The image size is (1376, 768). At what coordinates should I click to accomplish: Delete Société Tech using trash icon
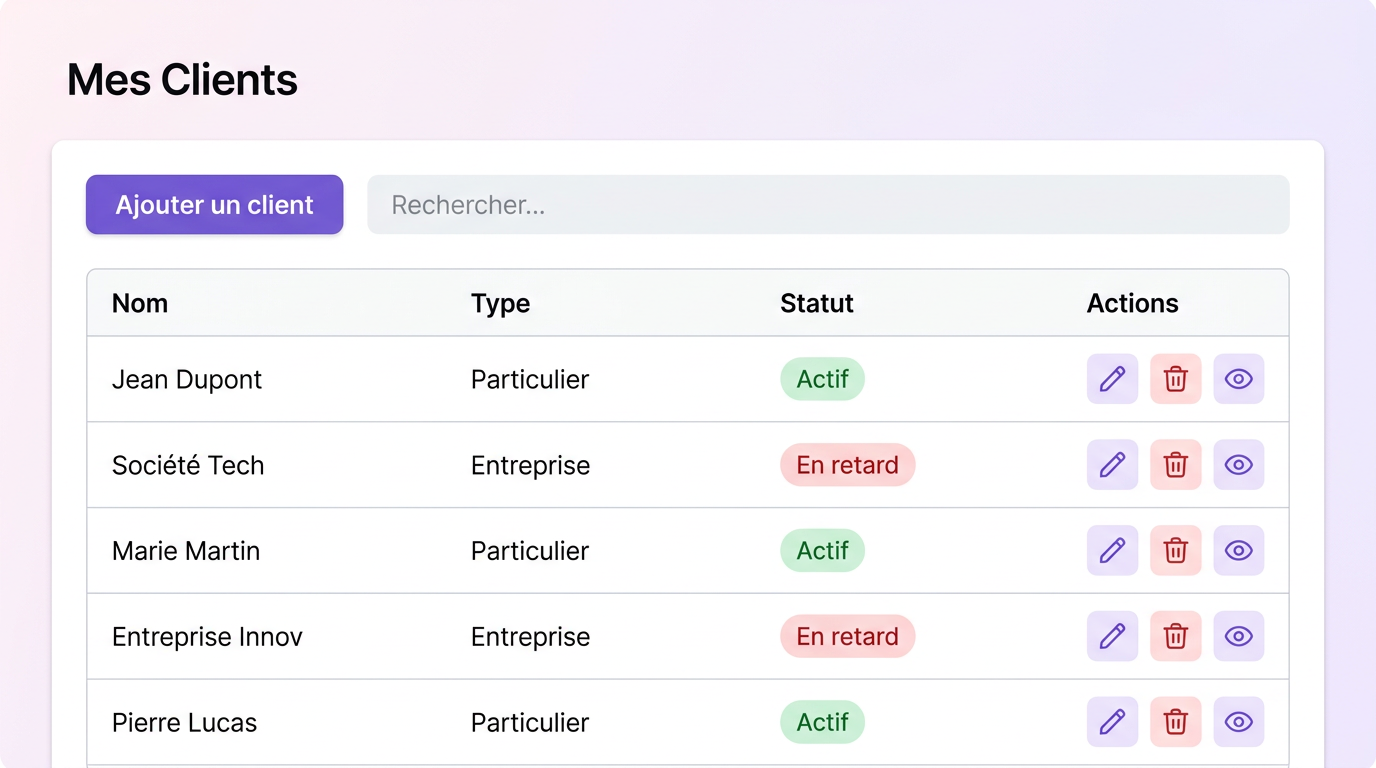tap(1176, 465)
